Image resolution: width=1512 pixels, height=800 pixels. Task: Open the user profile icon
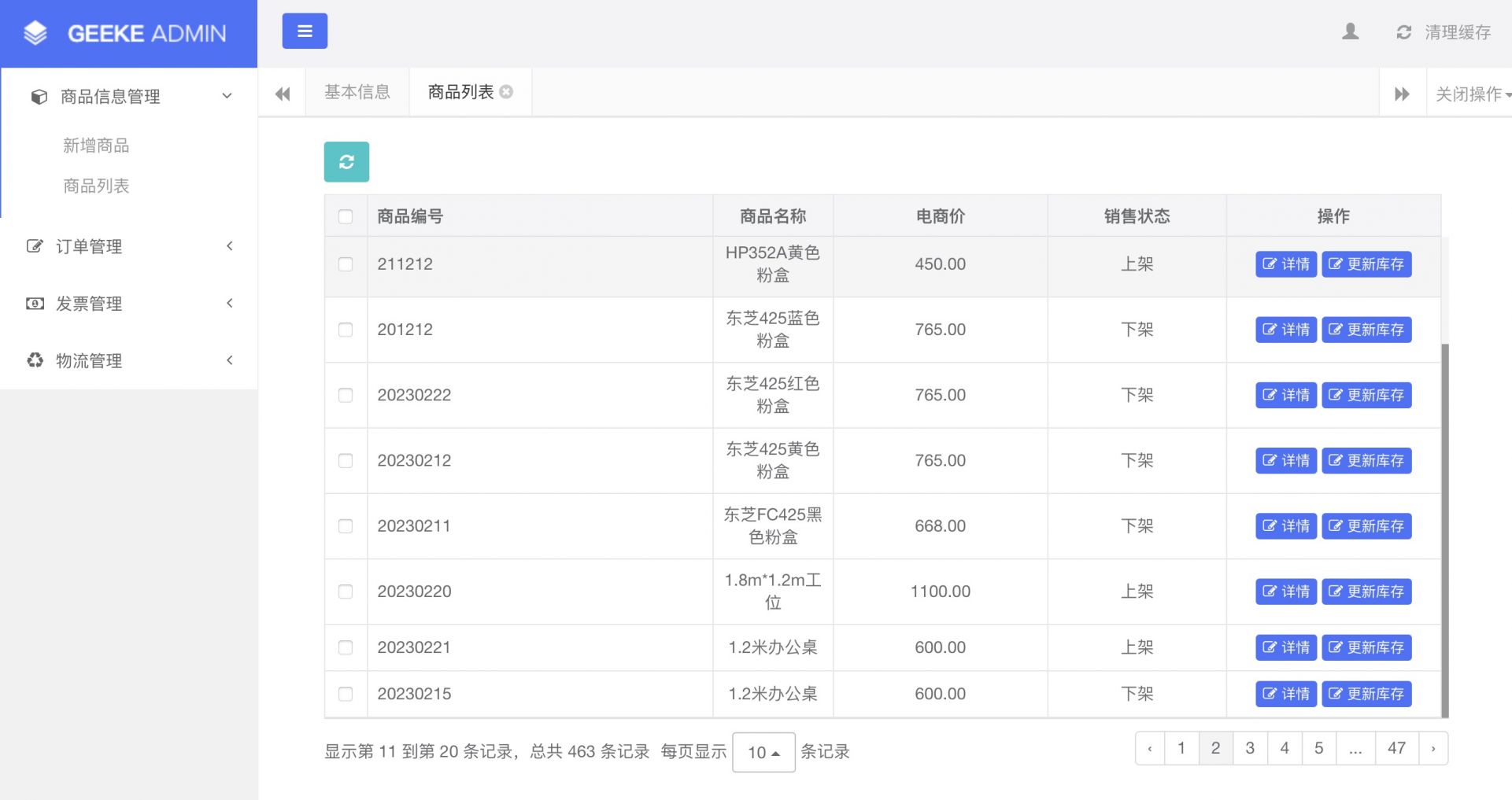tap(1350, 32)
